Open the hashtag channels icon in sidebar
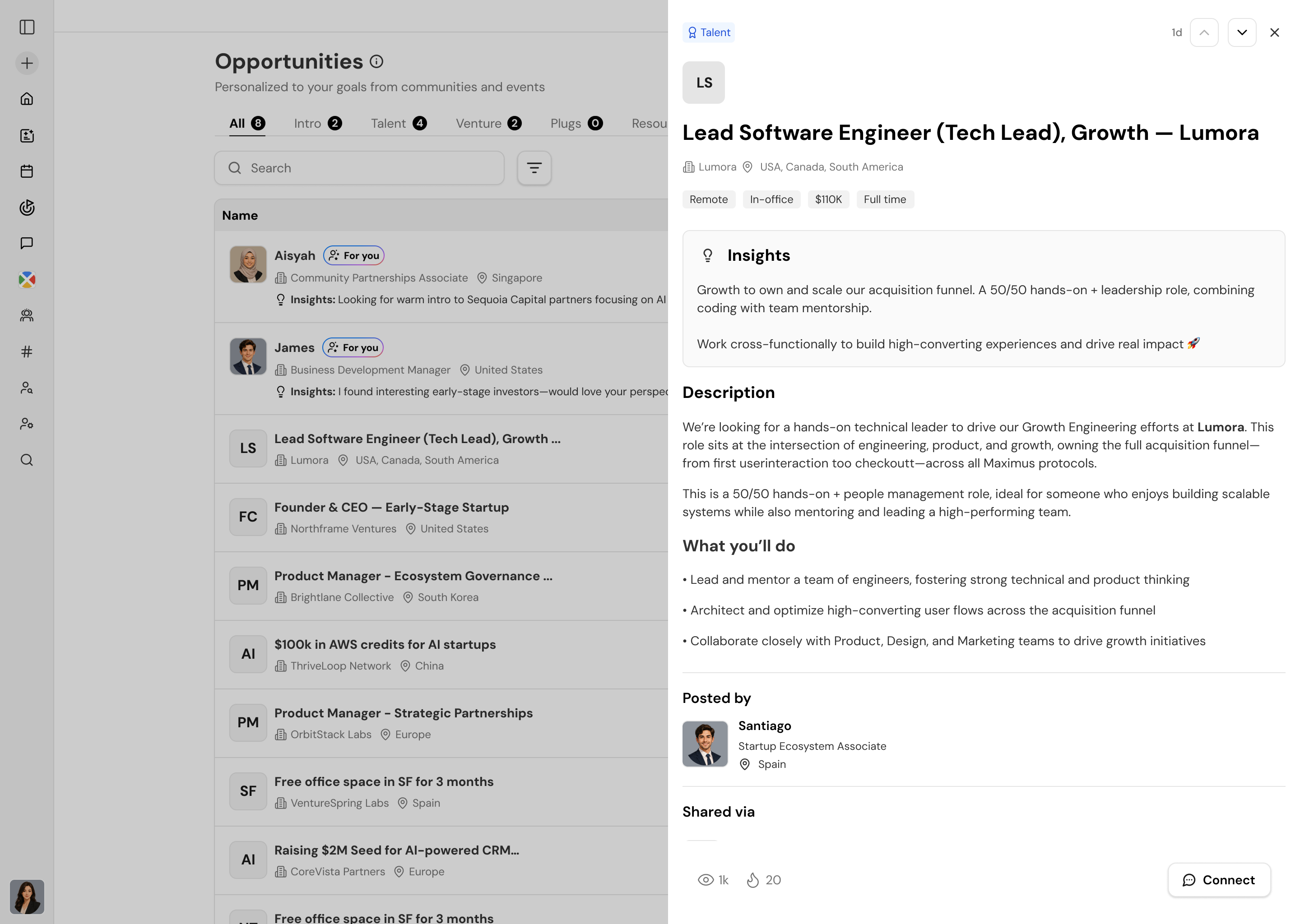 (x=27, y=351)
